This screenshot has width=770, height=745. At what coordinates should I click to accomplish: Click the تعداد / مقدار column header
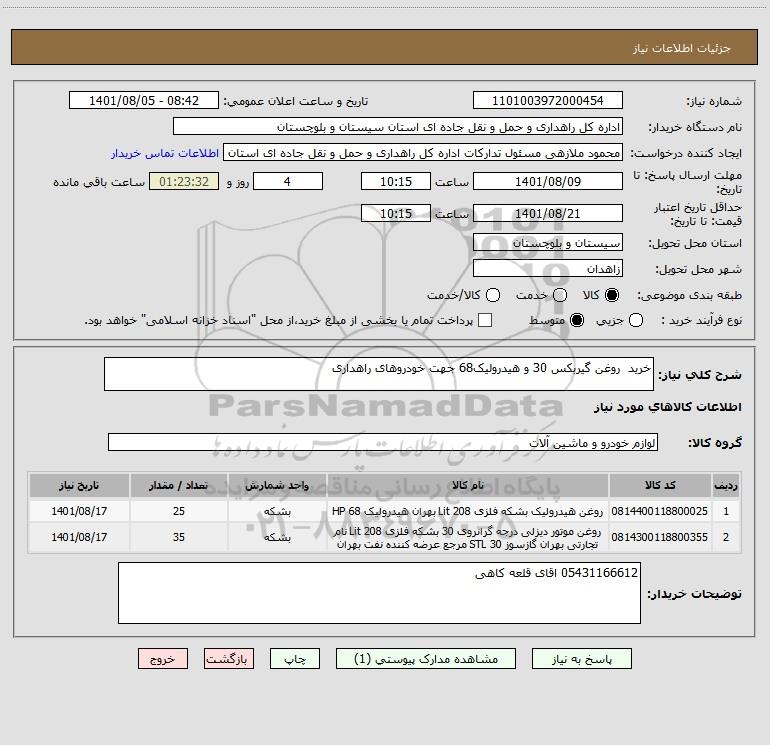179,485
